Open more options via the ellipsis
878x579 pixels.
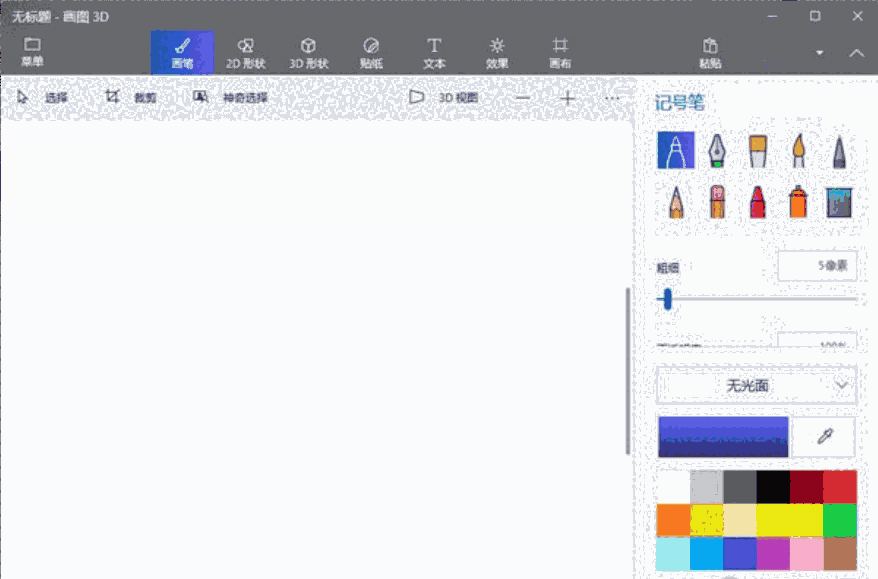point(613,97)
